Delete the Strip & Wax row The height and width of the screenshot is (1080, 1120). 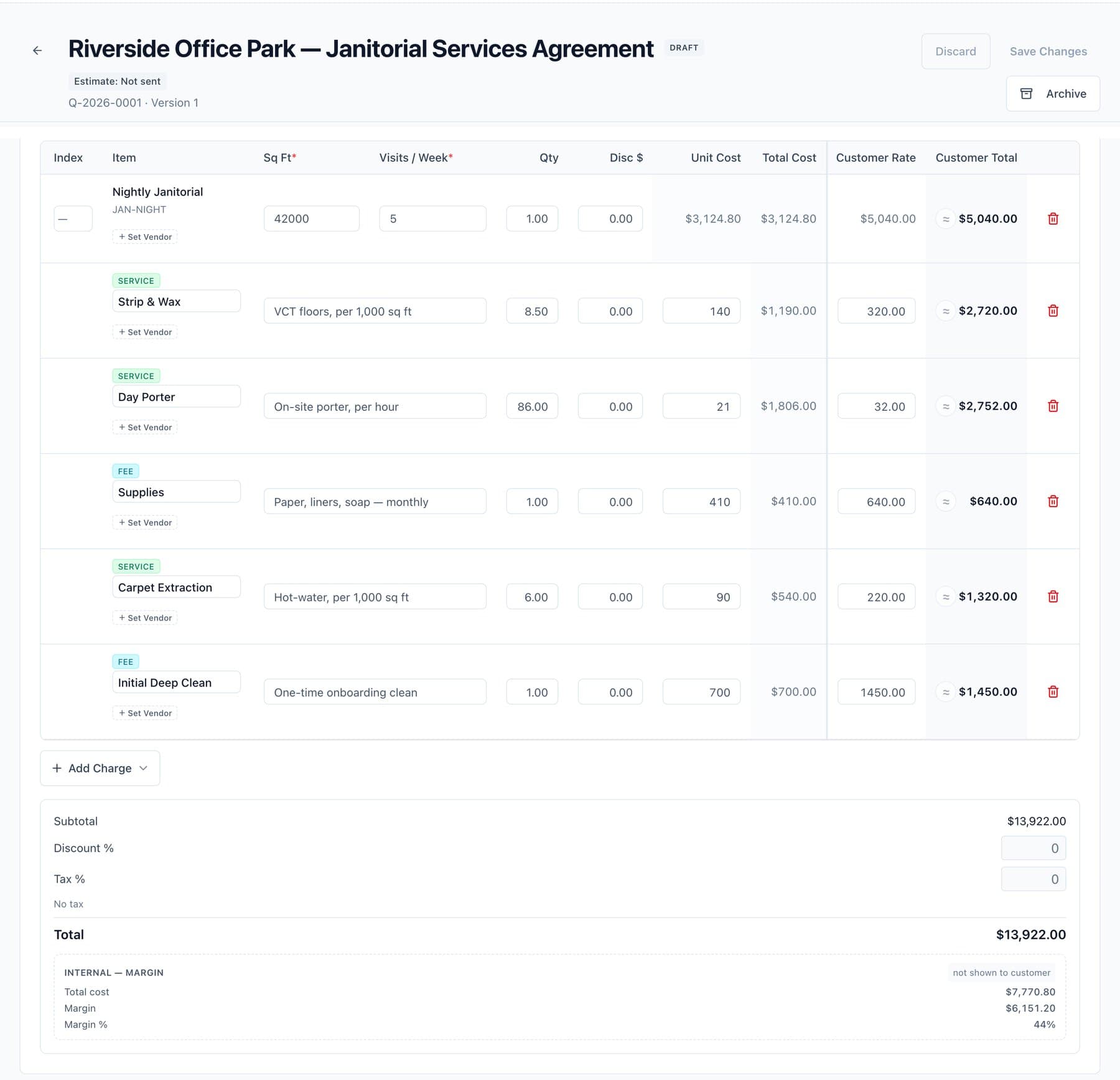(1053, 311)
